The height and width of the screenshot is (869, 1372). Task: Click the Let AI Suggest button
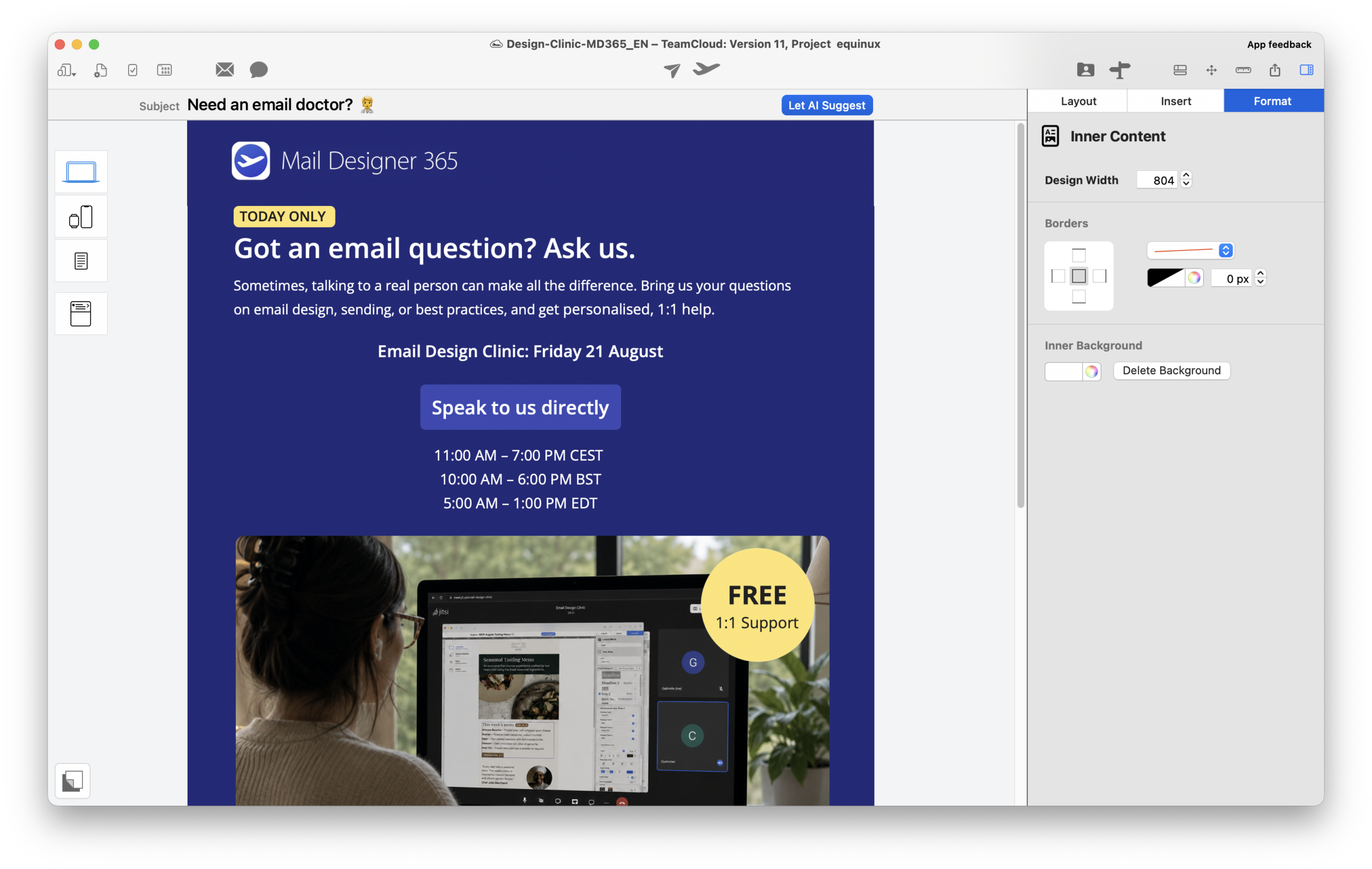(x=827, y=106)
